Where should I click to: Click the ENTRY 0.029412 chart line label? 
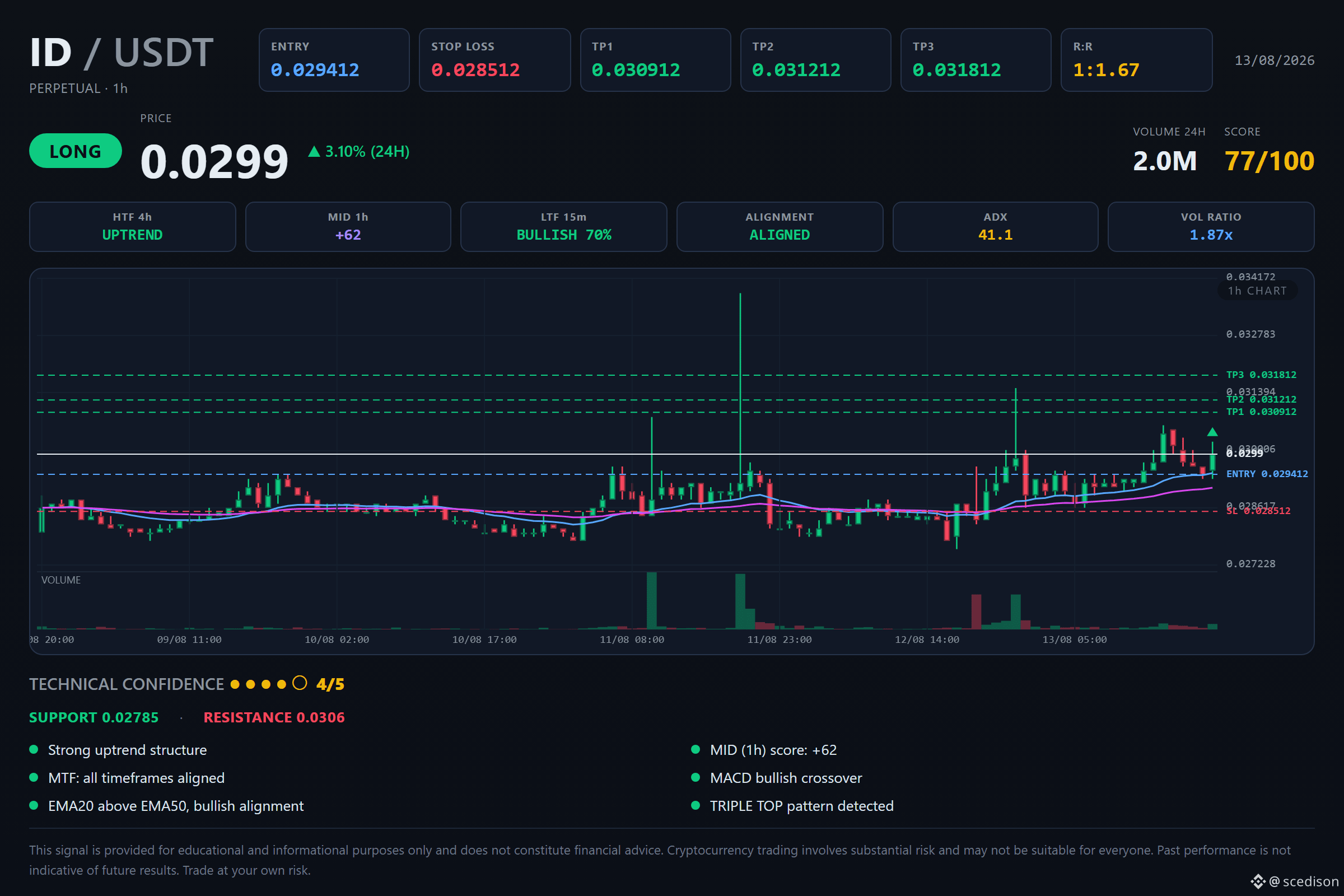click(1267, 474)
